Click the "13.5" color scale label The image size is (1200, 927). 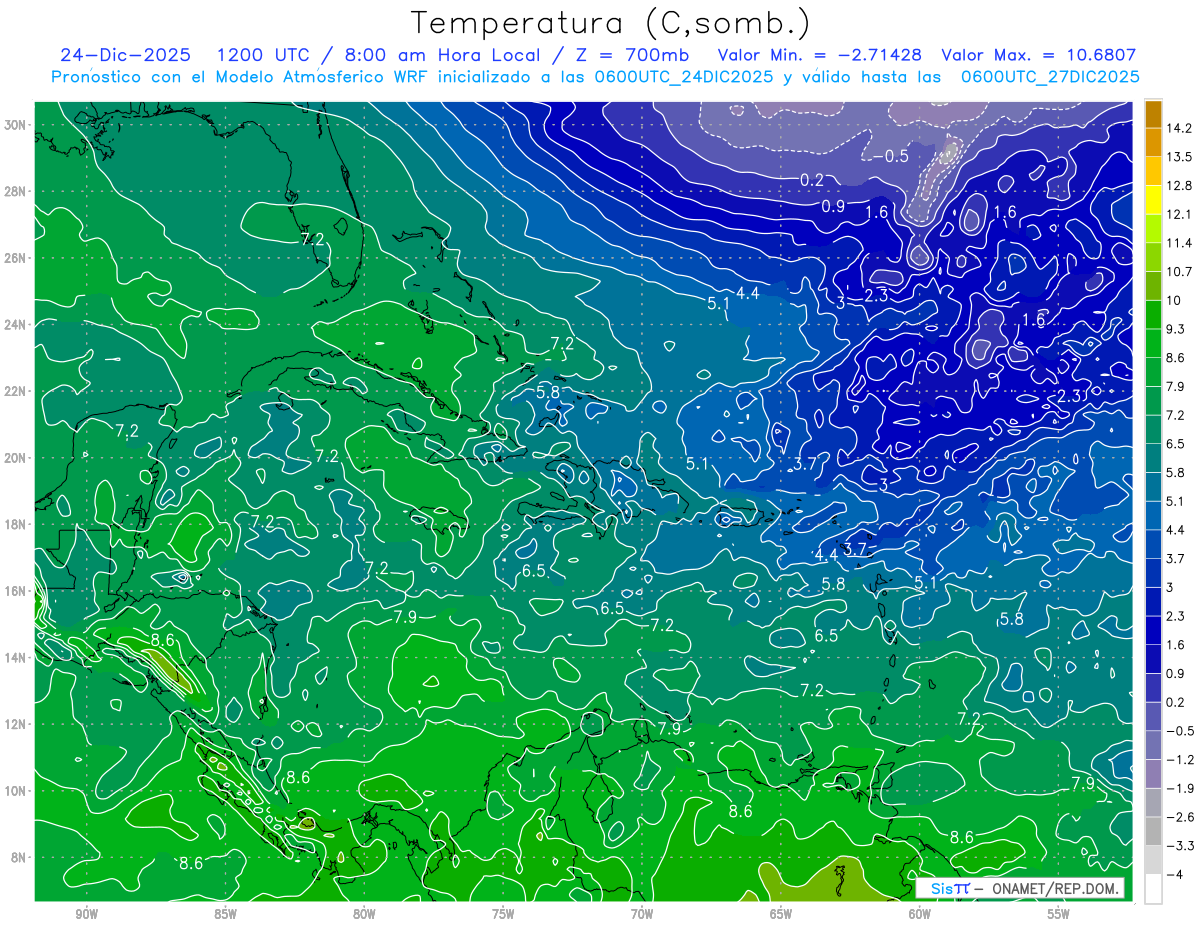tap(1180, 157)
